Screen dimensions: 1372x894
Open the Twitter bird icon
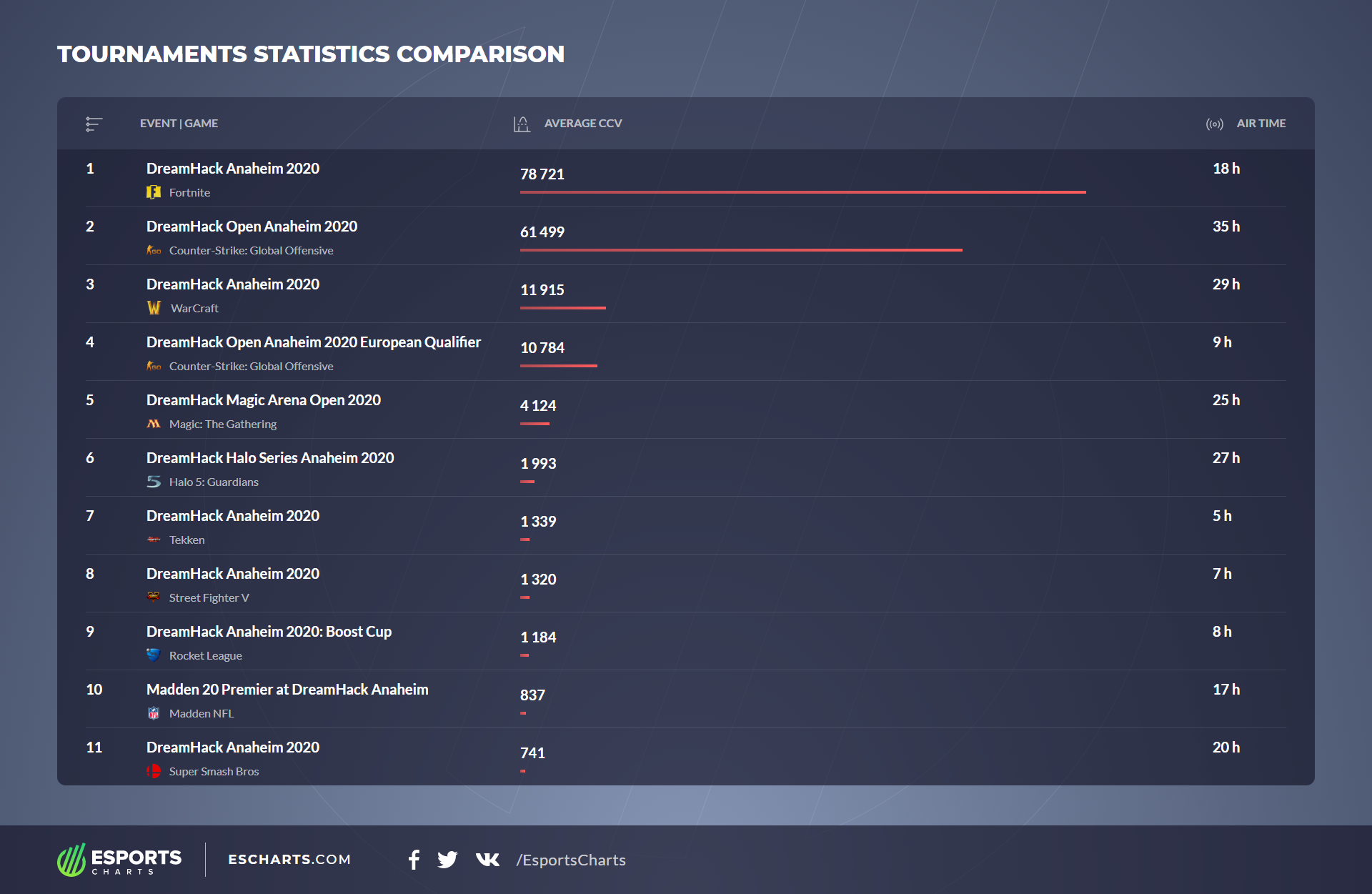(x=447, y=860)
